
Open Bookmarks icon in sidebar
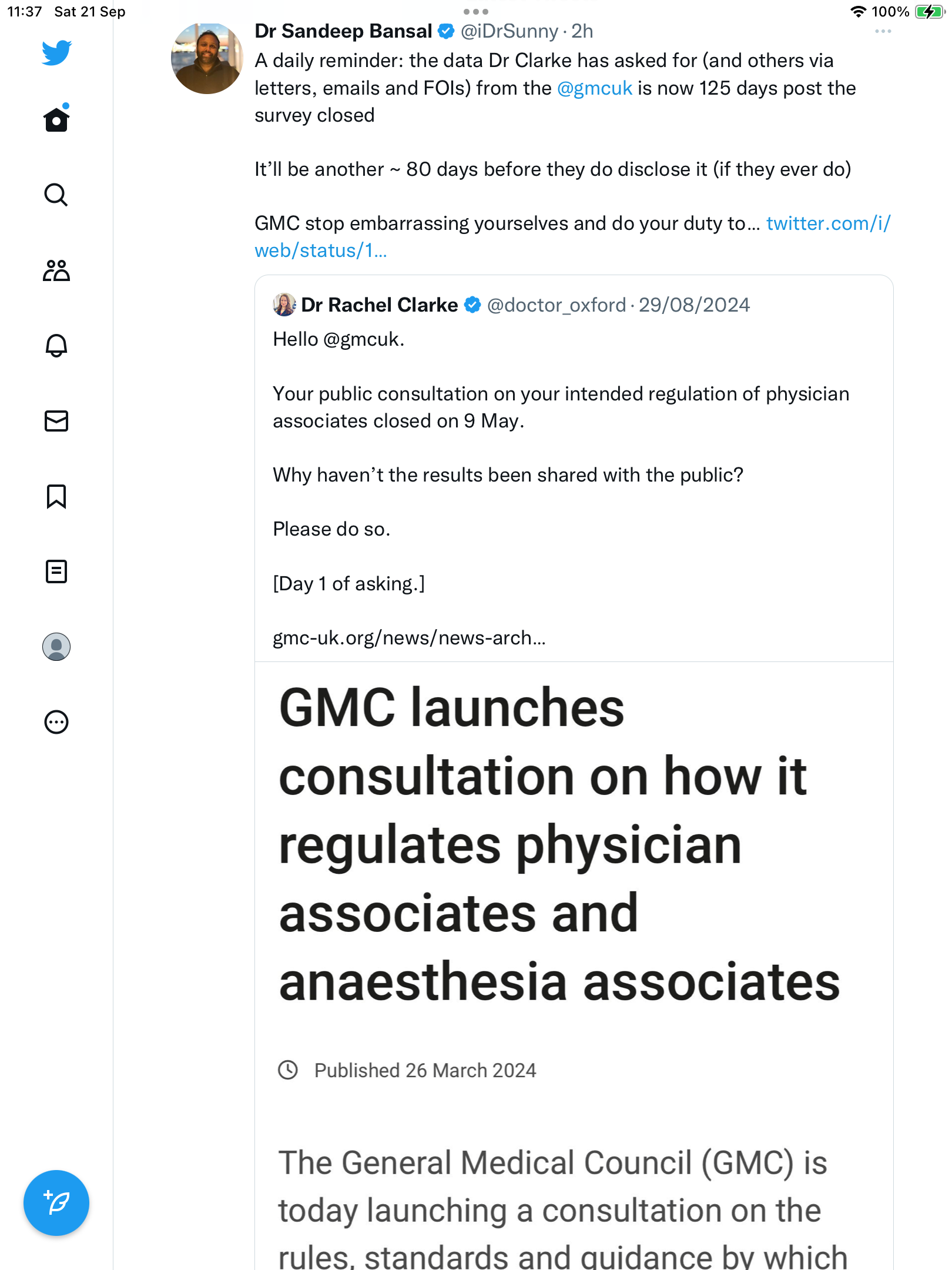[56, 496]
